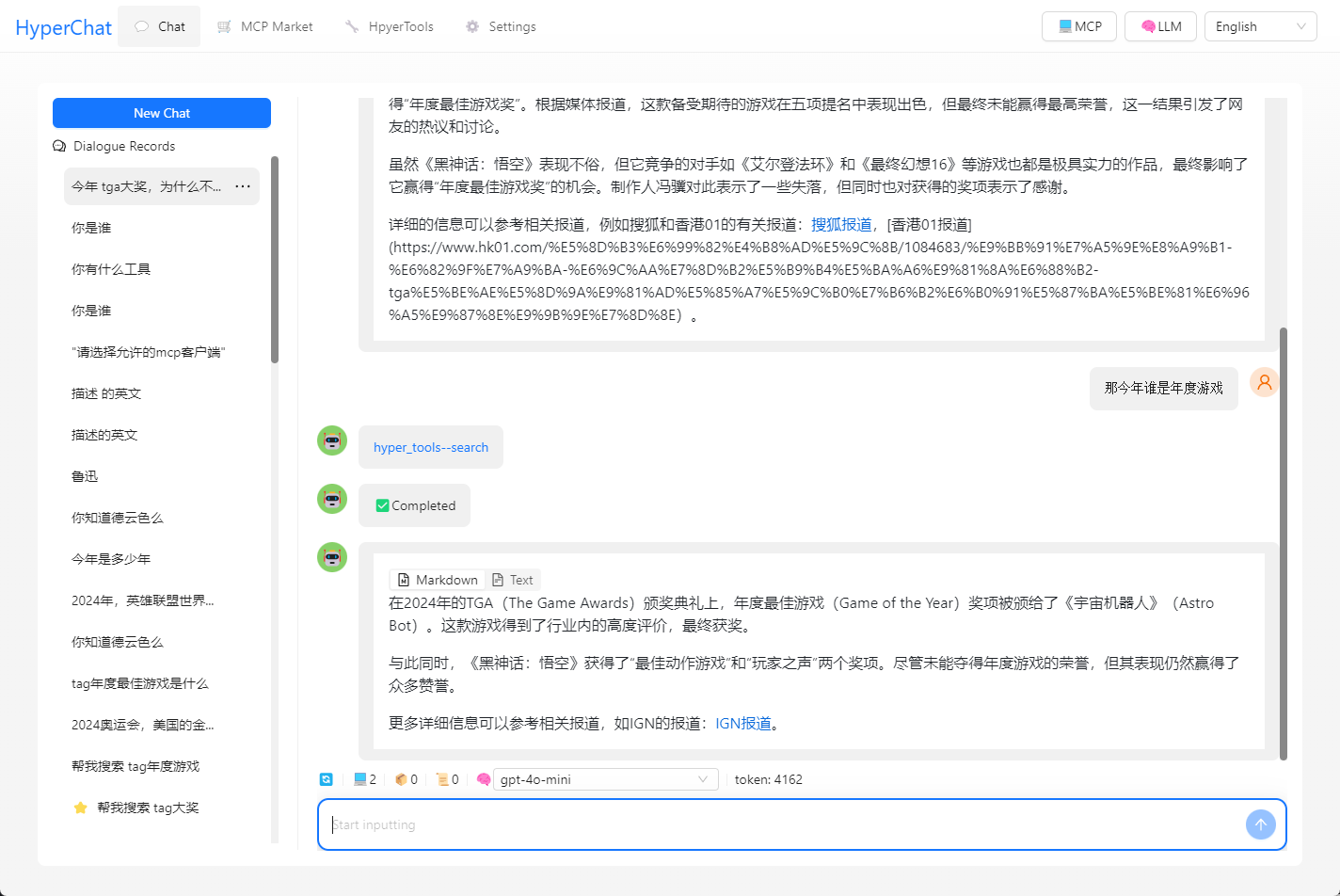Click the token: 4162 counter
This screenshot has width=1340, height=896.
pos(769,779)
